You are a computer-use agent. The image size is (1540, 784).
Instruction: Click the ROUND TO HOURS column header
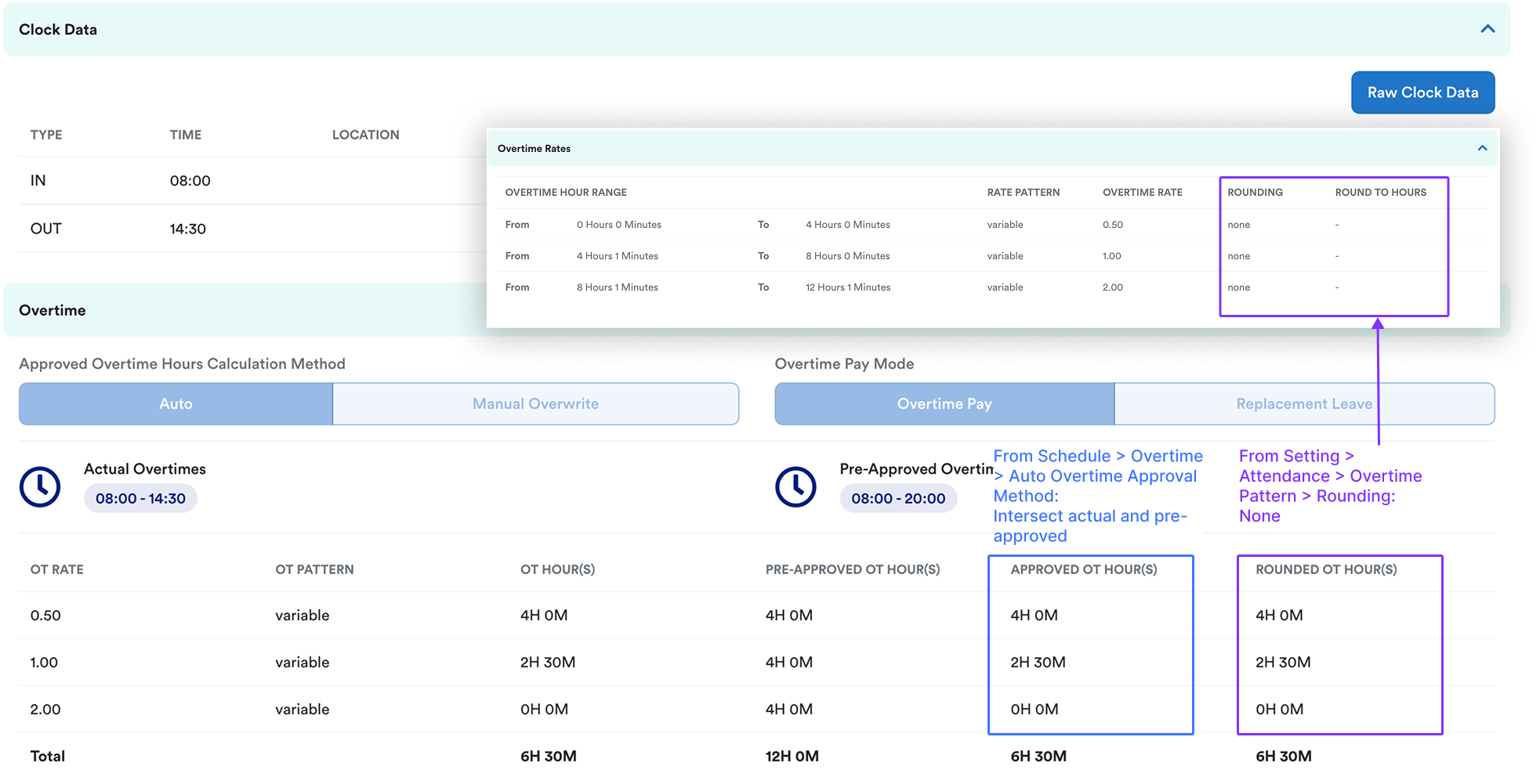tap(1381, 192)
